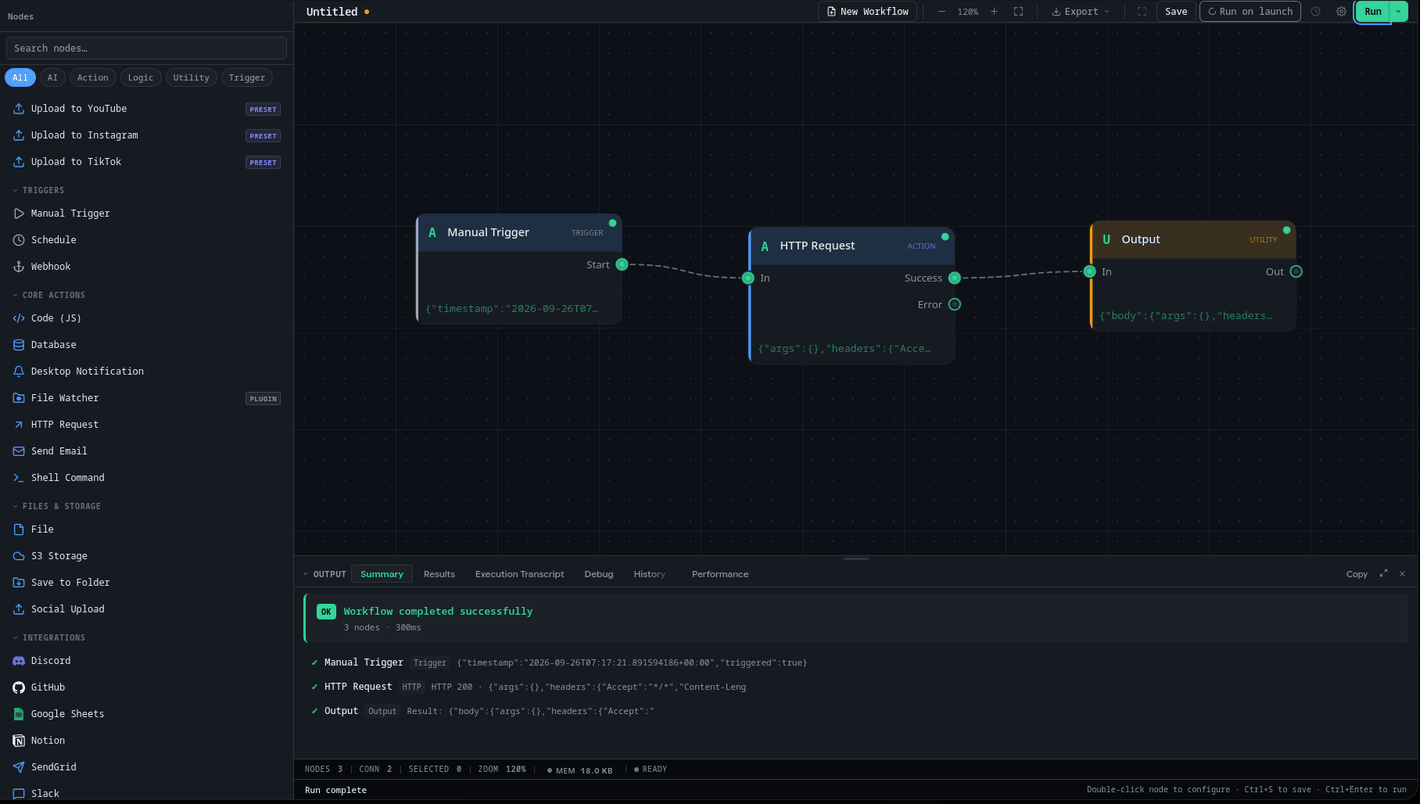Viewport: 1420px width, 804px height.
Task: Click the File item in sidebar
Action: 146,529
